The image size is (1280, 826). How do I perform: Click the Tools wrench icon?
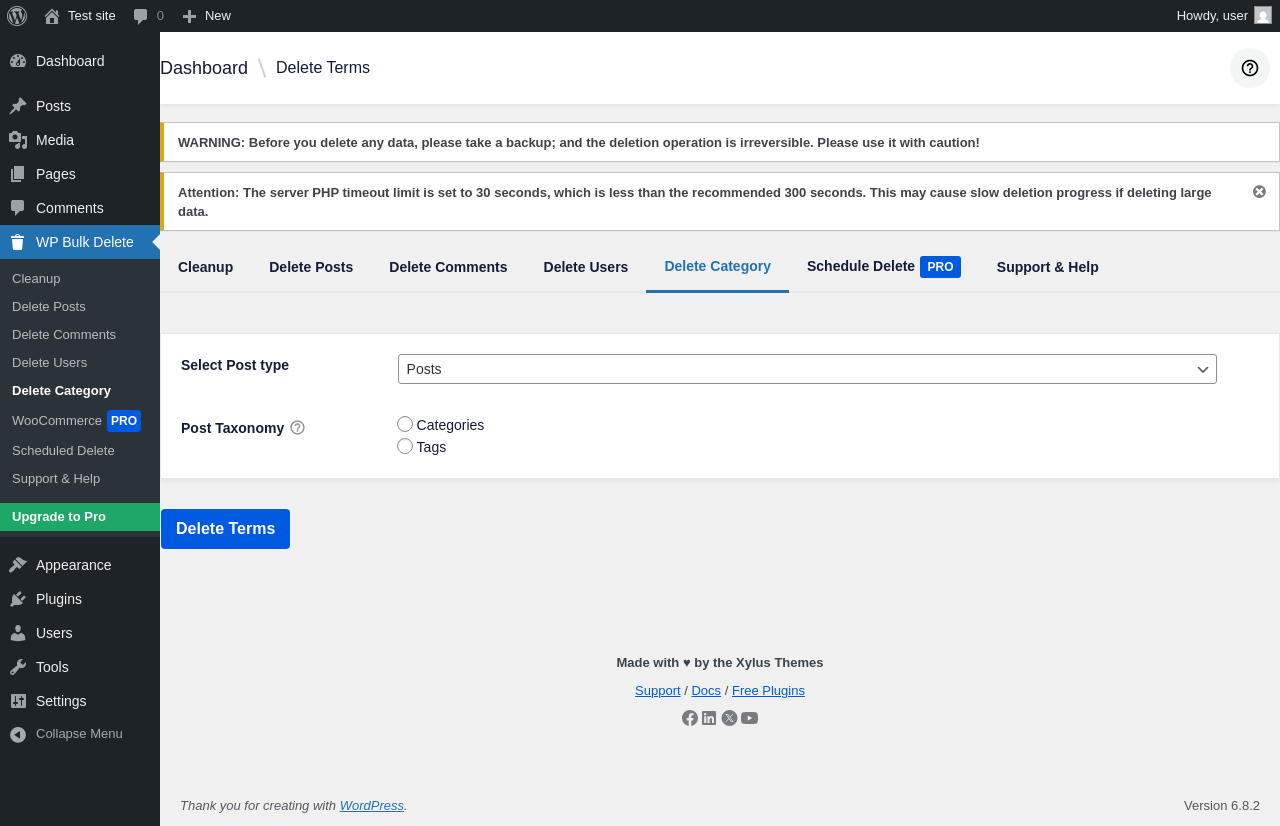click(x=18, y=667)
